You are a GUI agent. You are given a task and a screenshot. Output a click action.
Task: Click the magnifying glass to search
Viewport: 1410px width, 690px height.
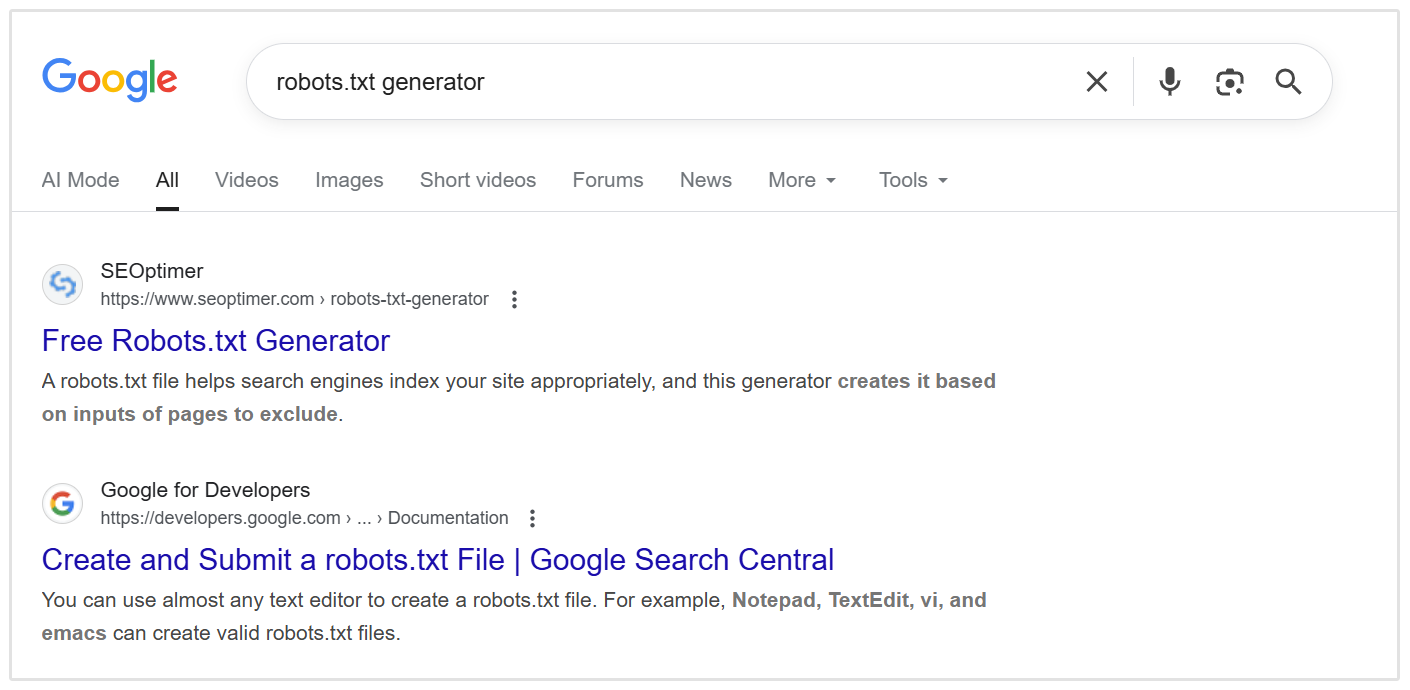click(1287, 81)
